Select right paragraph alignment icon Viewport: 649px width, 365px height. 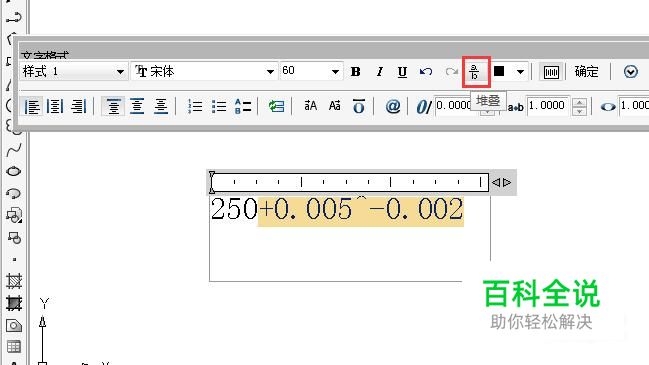[x=78, y=106]
